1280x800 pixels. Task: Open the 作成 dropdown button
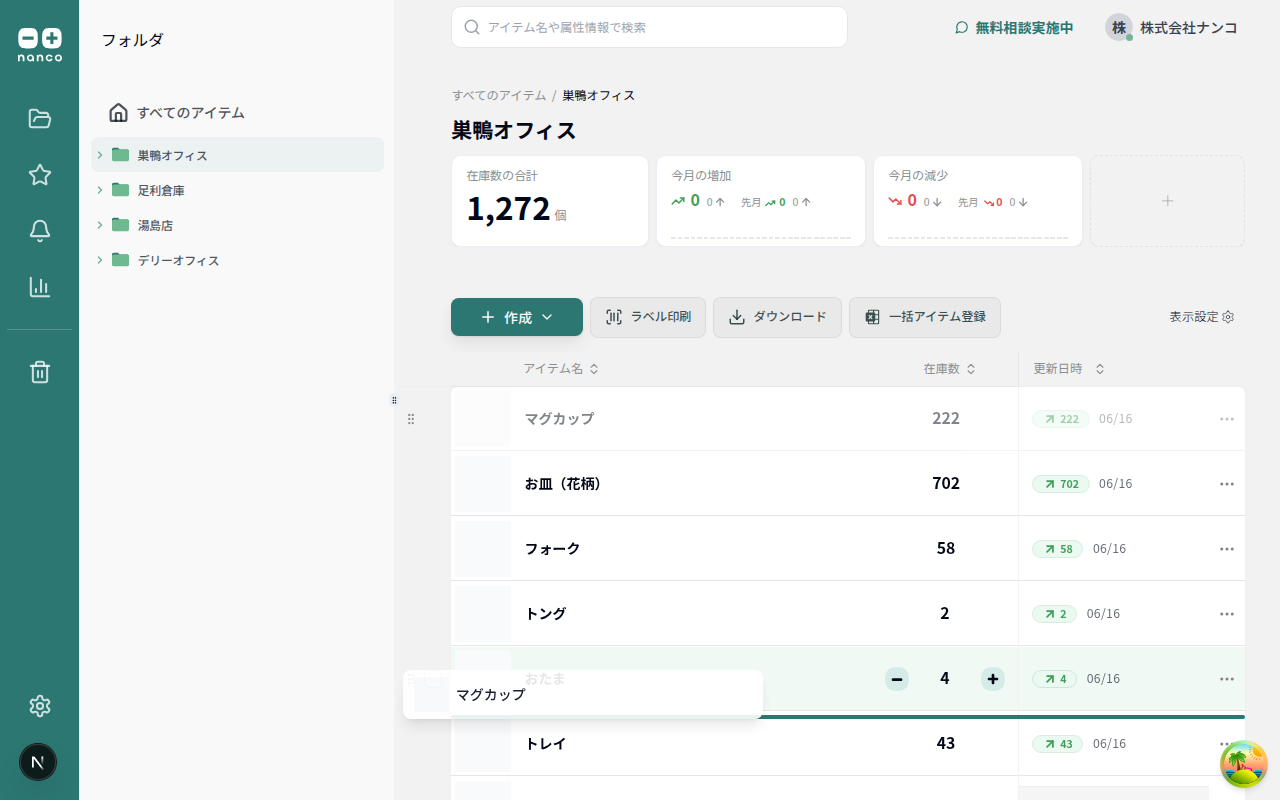[516, 317]
